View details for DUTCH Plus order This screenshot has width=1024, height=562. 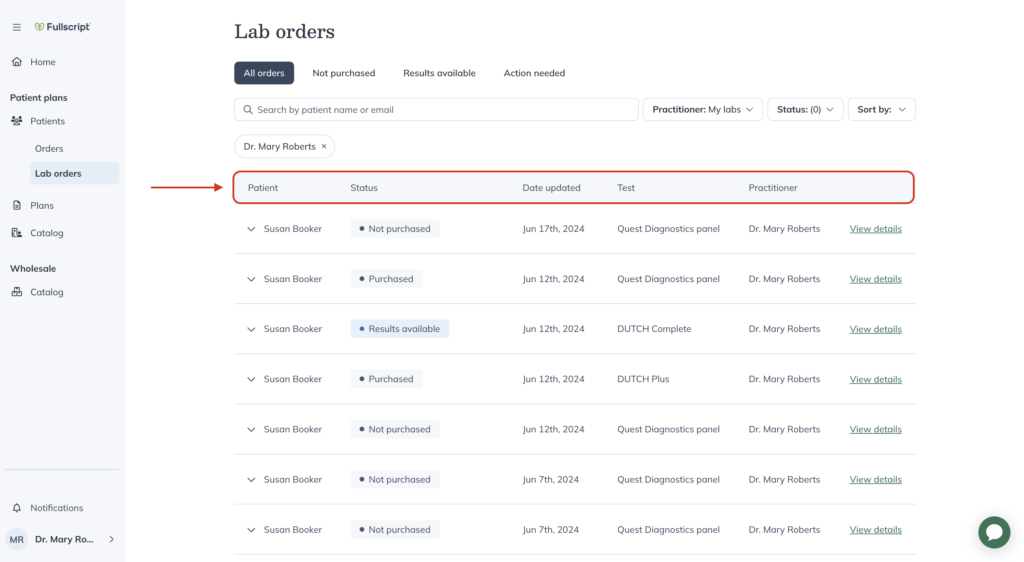(x=875, y=379)
